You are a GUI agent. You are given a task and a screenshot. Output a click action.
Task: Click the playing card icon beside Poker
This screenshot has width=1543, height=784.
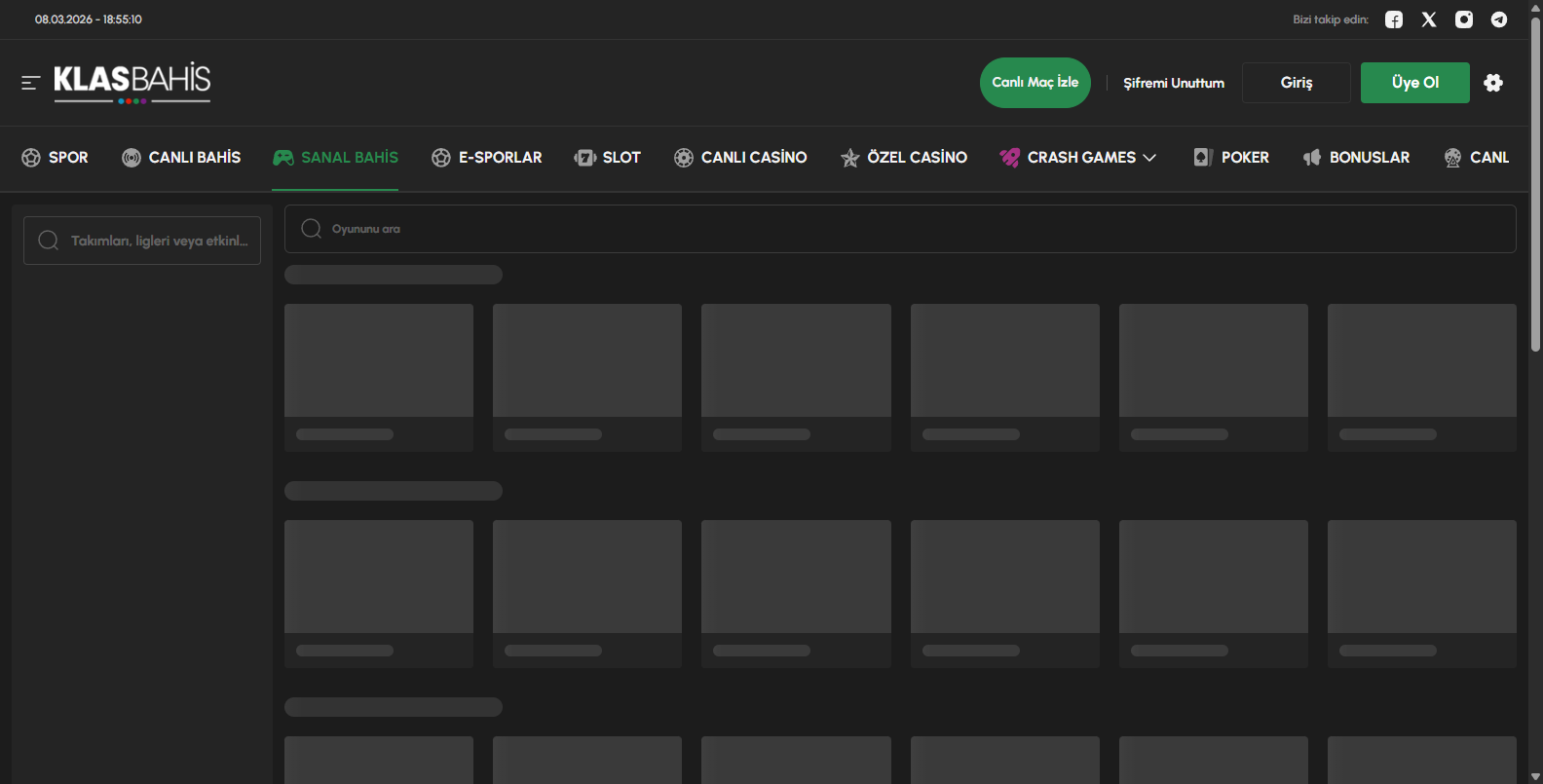pyautogui.click(x=1203, y=158)
